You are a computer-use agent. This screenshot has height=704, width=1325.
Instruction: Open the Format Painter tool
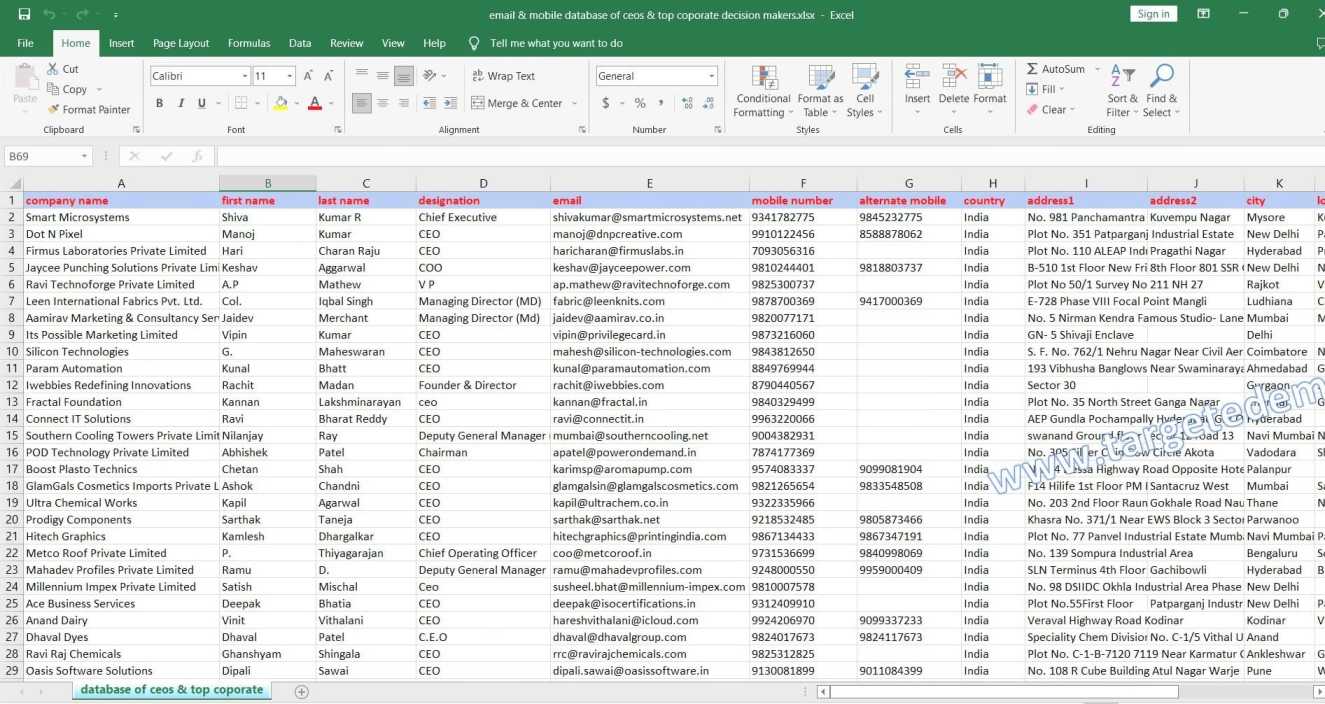[89, 109]
